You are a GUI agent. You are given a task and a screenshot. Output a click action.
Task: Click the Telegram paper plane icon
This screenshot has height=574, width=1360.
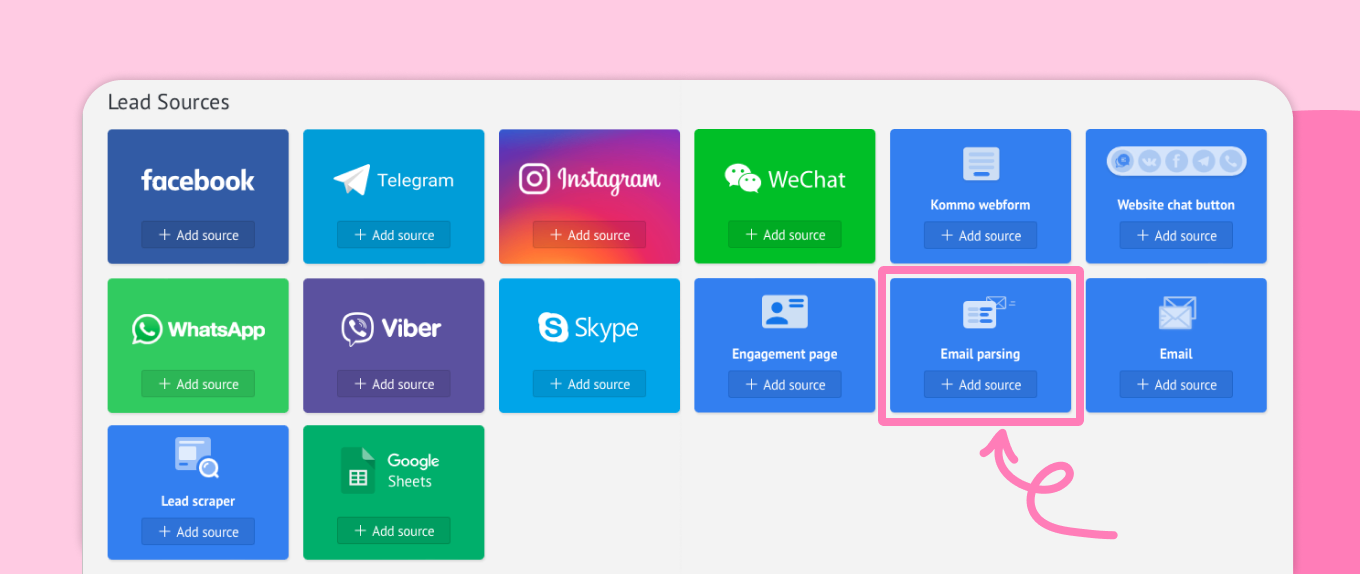(x=351, y=180)
